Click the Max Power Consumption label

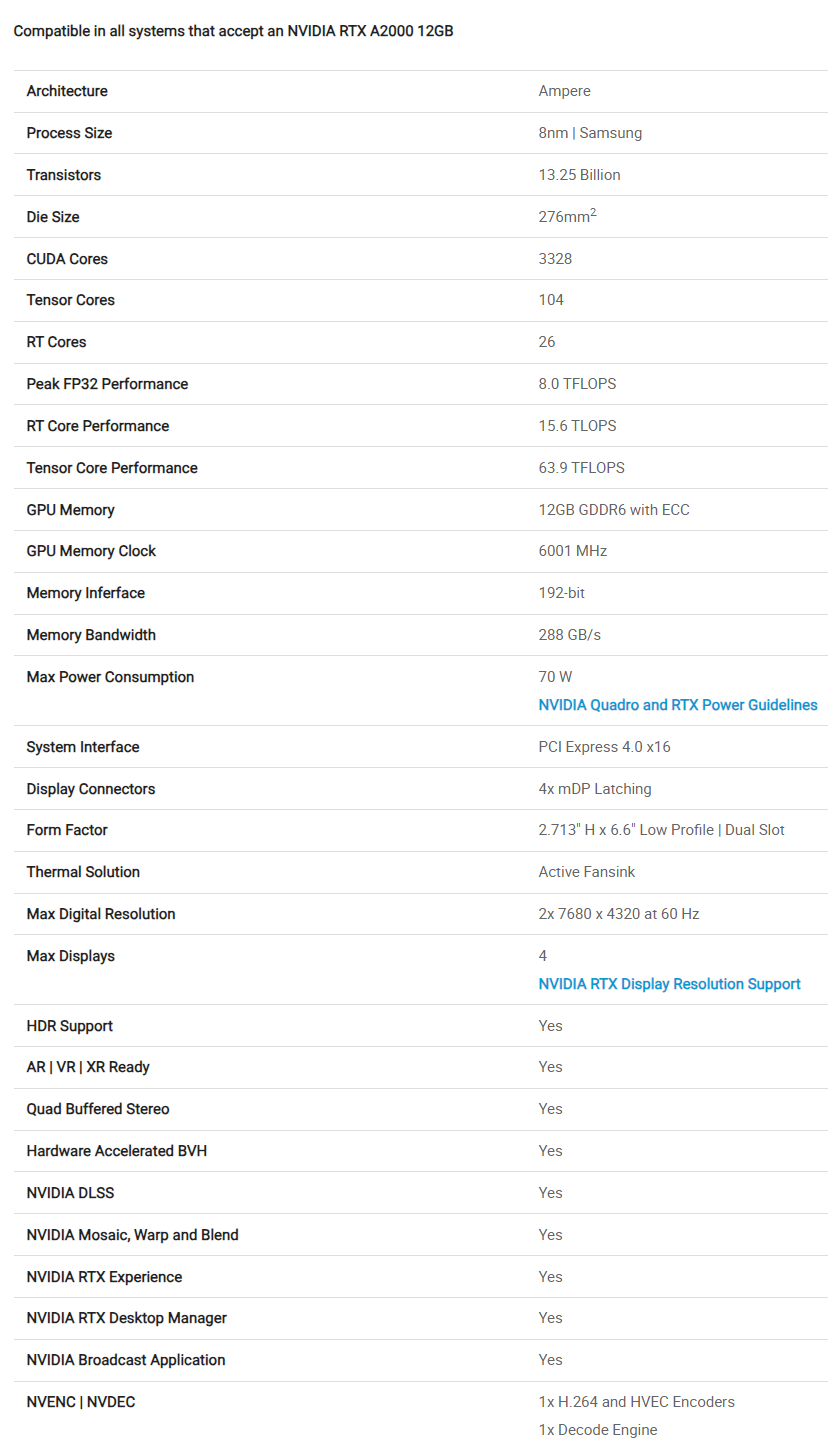pos(110,677)
